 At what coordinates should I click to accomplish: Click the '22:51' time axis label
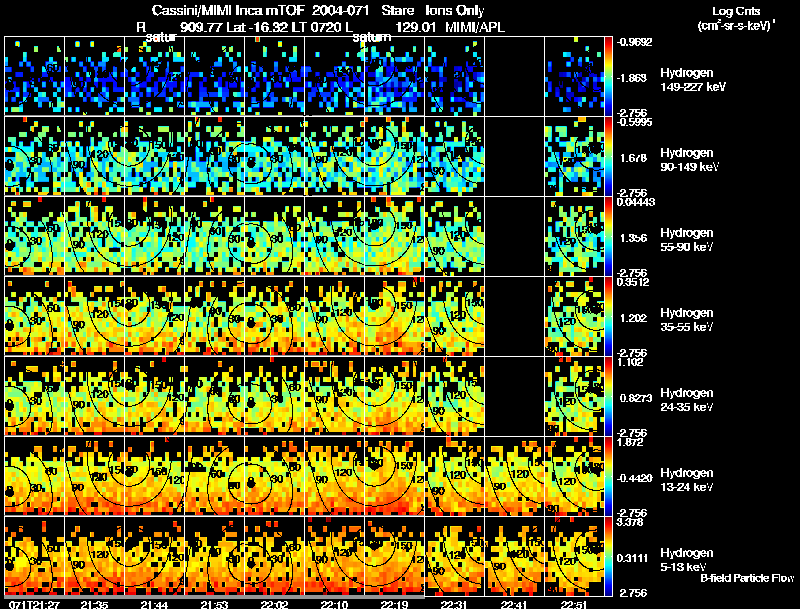click(x=574, y=604)
